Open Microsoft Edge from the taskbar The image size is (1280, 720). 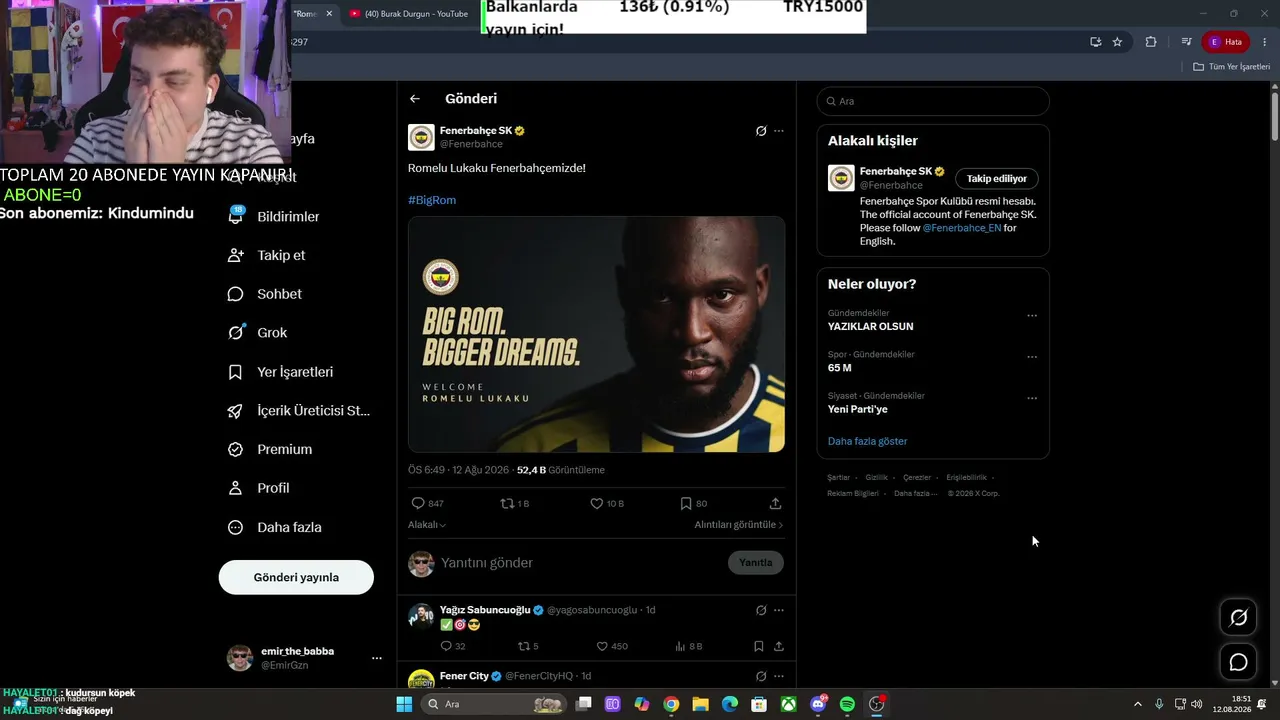coord(730,704)
